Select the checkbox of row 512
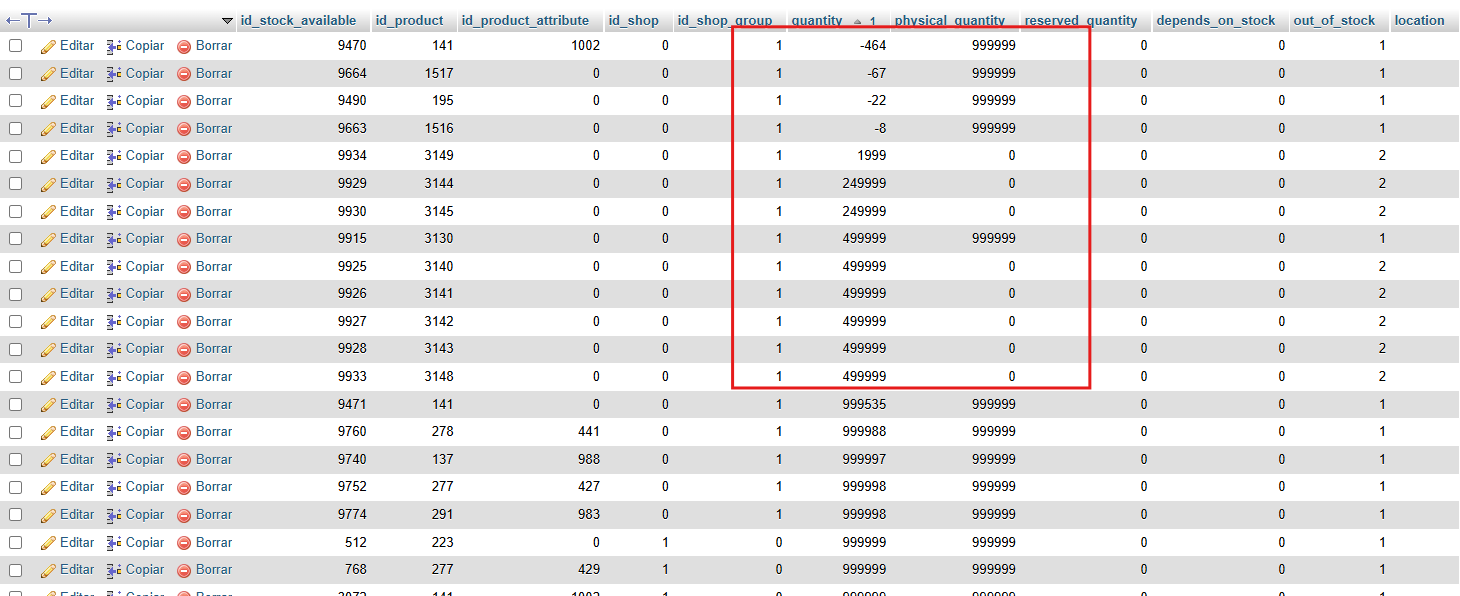1460x596 pixels. click(x=15, y=543)
